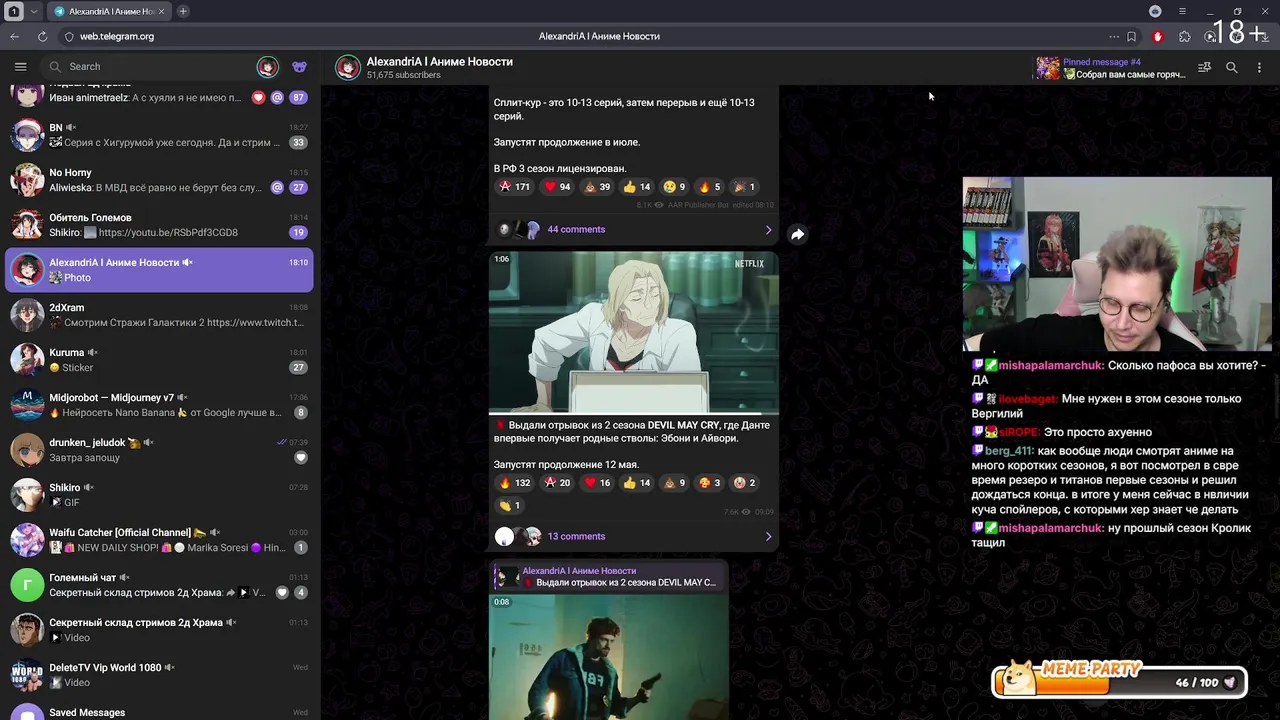Bookmark the page in address bar
The width and height of the screenshot is (1280, 720).
(1131, 36)
